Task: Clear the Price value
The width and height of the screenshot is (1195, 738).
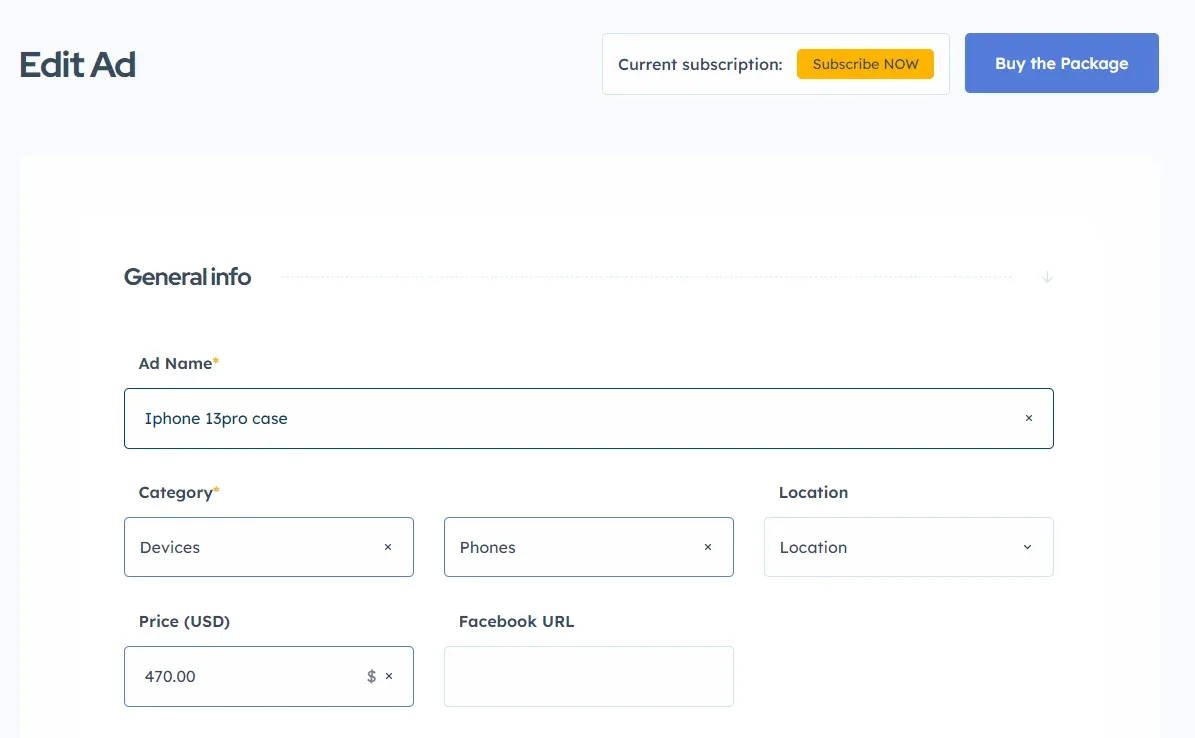Action: point(389,676)
